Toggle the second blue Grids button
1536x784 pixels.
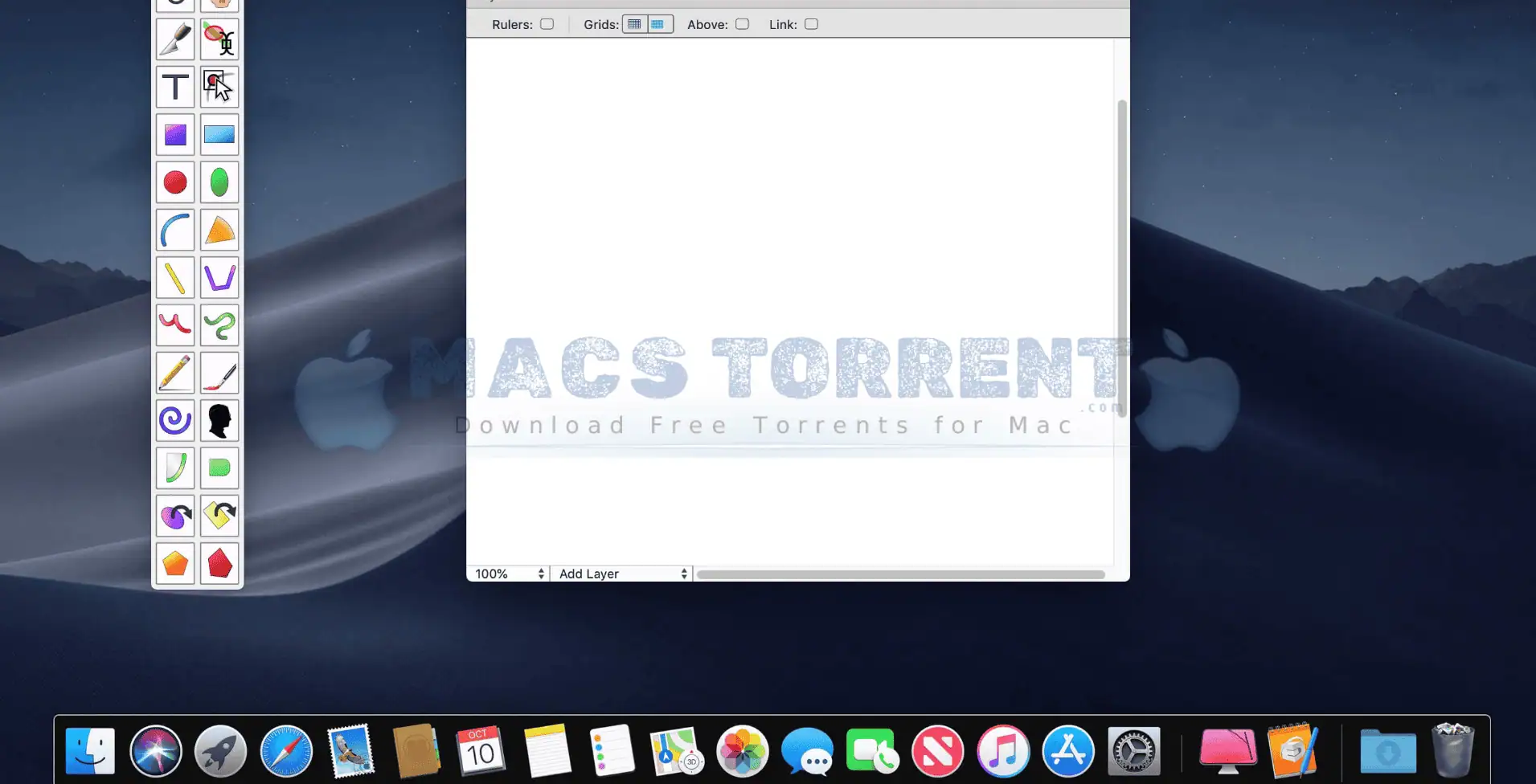[x=660, y=24]
